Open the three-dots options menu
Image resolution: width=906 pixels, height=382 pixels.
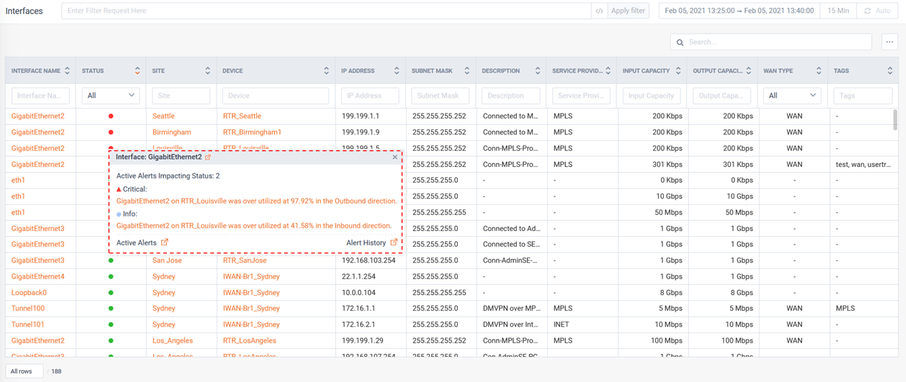pyautogui.click(x=890, y=42)
